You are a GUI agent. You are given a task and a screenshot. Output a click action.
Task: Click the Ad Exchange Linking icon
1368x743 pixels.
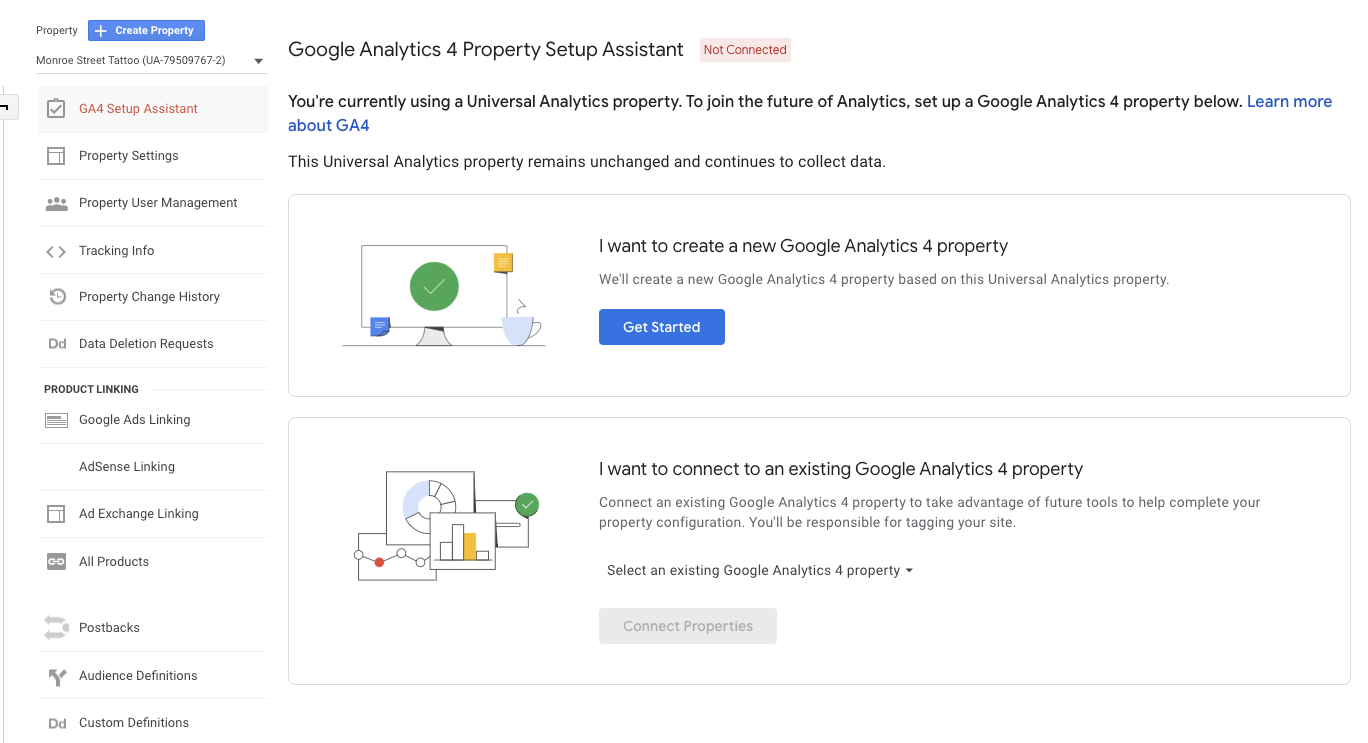point(56,514)
